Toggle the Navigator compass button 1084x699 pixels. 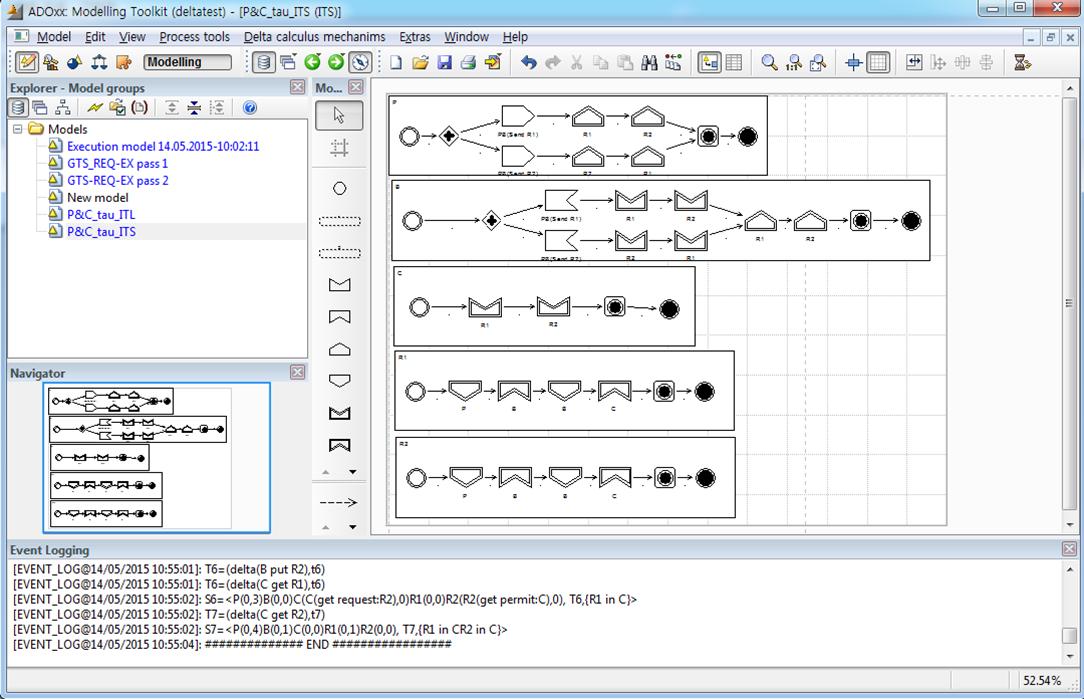(359, 62)
